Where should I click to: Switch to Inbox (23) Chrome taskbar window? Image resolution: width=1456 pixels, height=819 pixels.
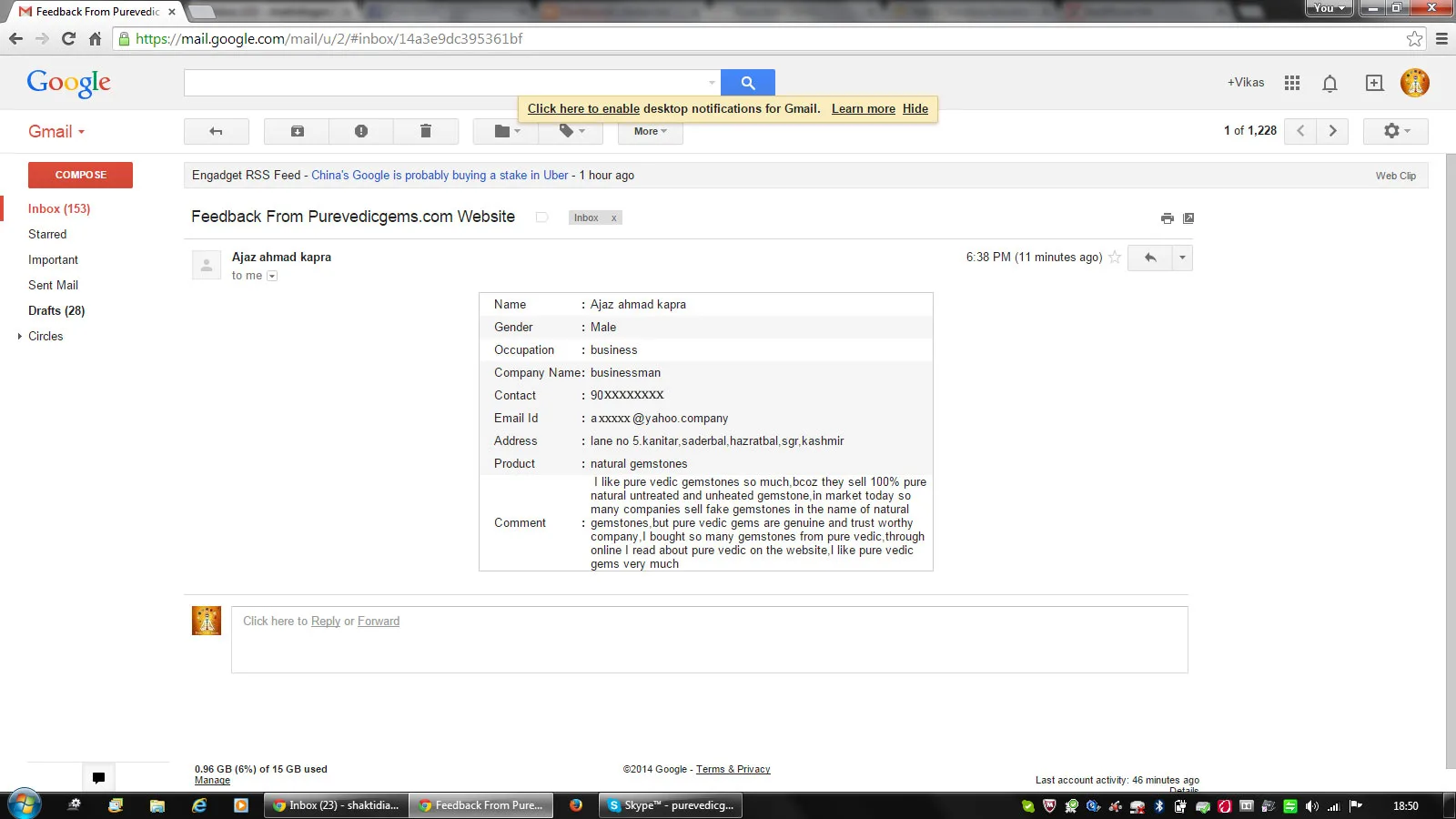tap(336, 805)
